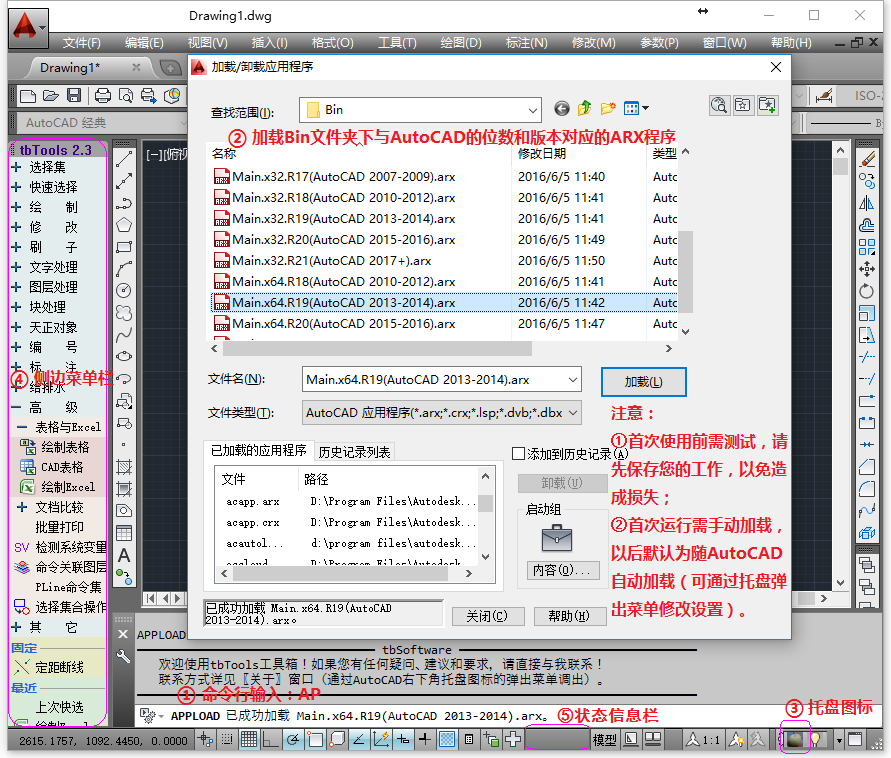Click the Find file icon in dialog

click(719, 105)
